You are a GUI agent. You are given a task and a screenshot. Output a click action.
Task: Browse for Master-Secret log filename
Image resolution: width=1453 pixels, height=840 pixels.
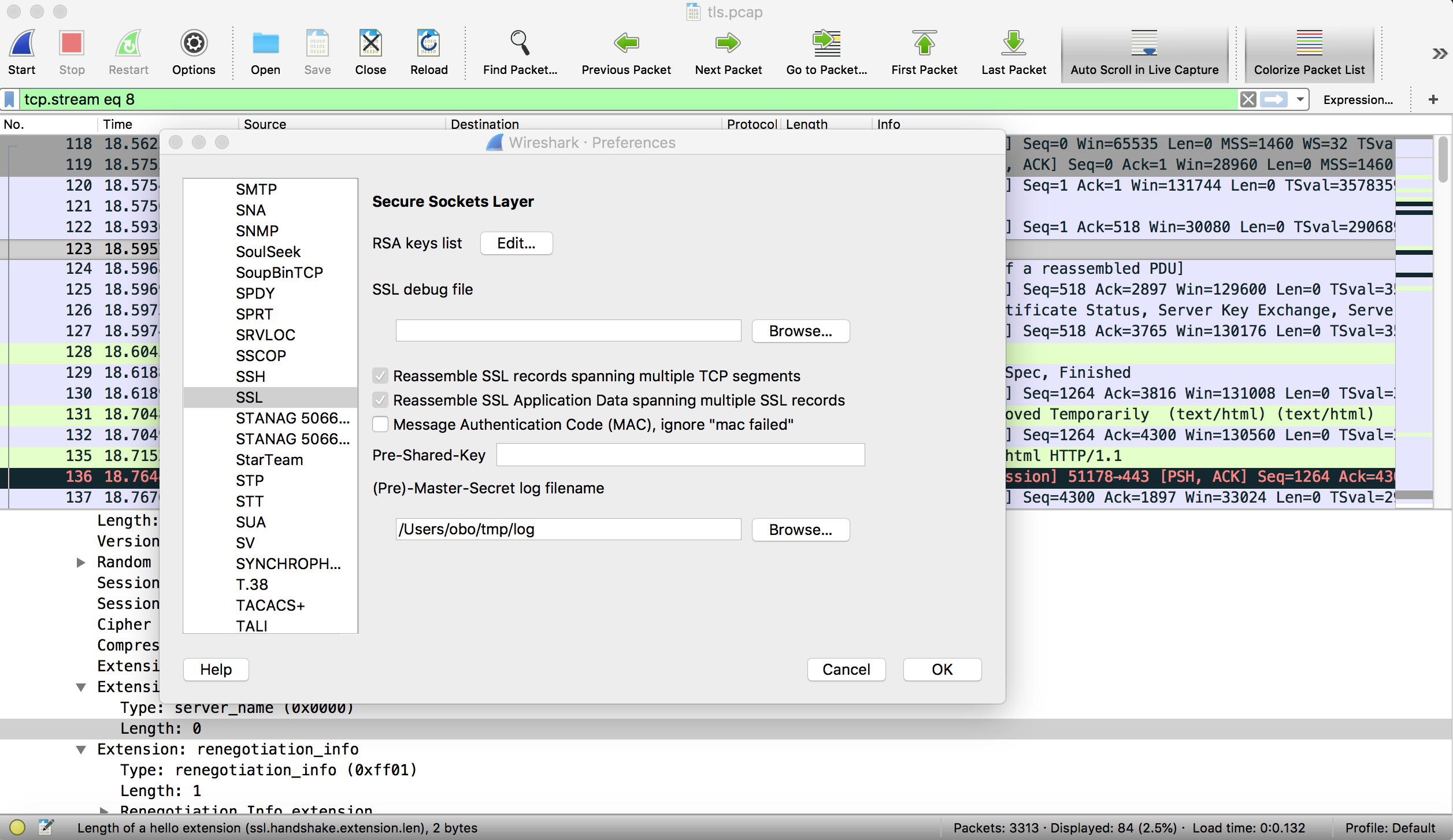click(800, 530)
